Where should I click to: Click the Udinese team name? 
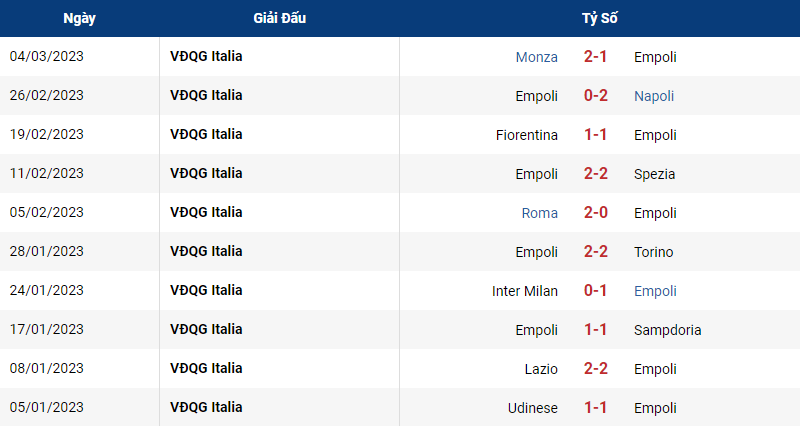click(532, 408)
